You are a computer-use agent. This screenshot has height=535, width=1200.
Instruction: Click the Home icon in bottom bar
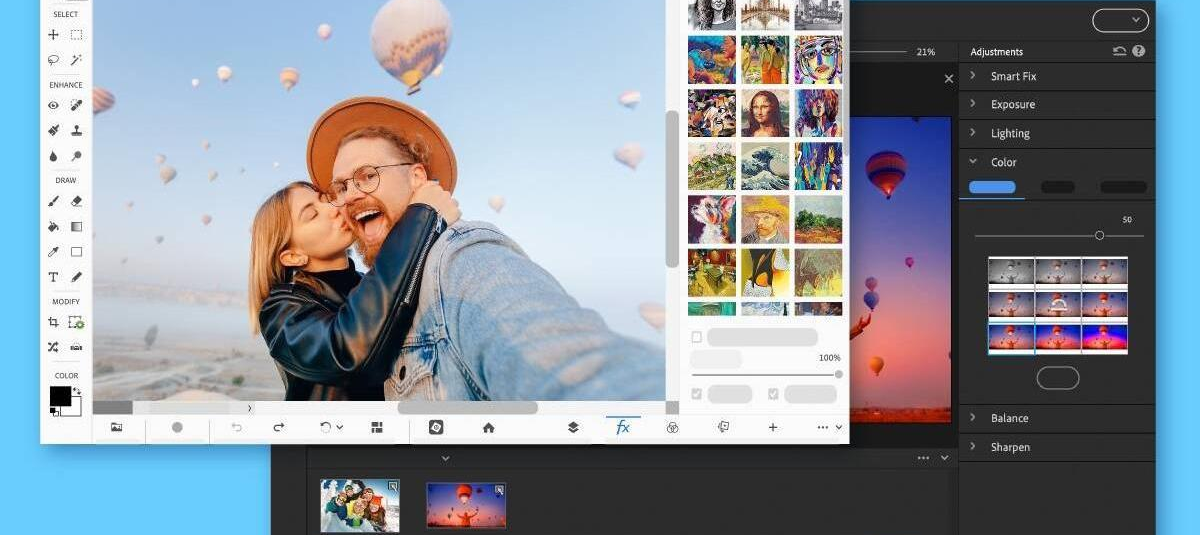(488, 427)
